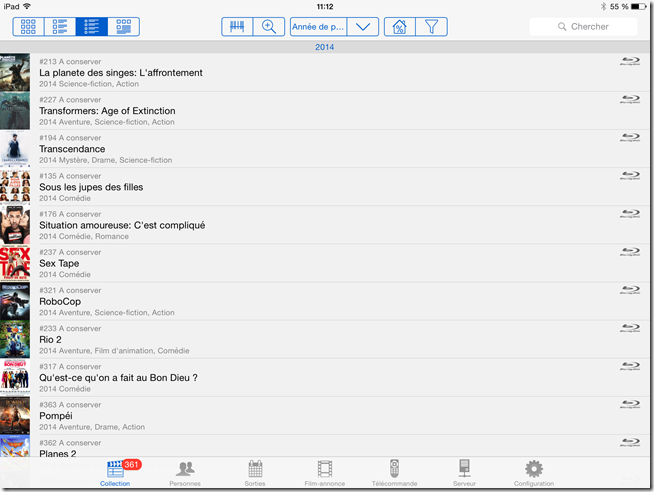Tap Sous les jupes des filles poster

[x=15, y=187]
